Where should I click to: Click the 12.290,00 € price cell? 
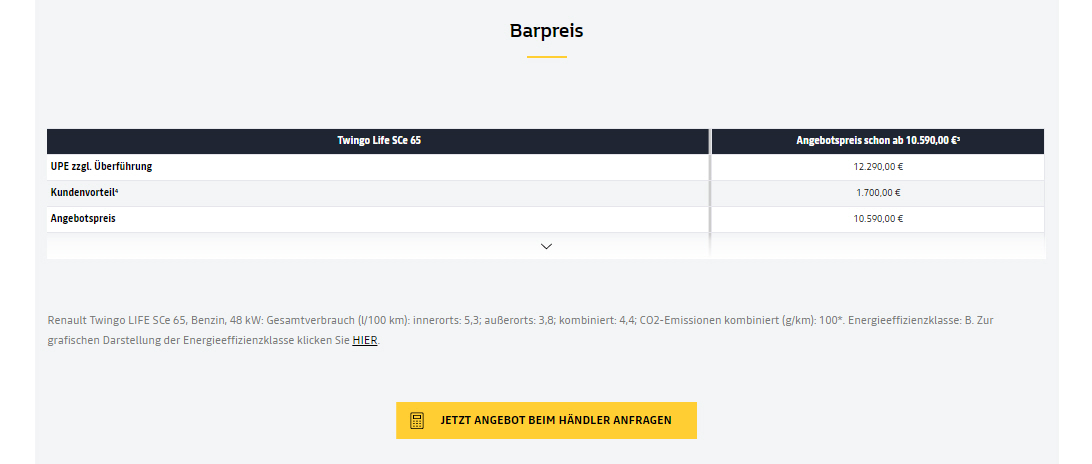coord(878,167)
